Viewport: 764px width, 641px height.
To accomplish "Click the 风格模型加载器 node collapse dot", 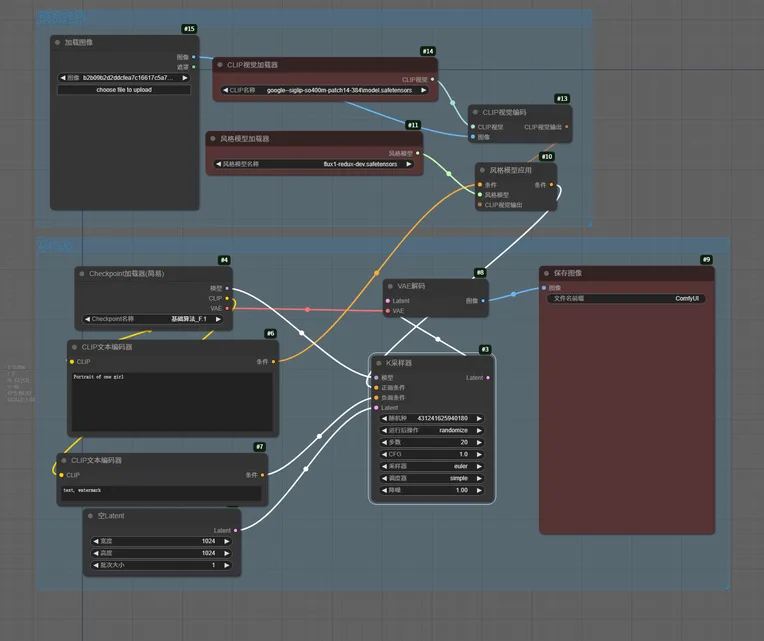I will click(213, 138).
